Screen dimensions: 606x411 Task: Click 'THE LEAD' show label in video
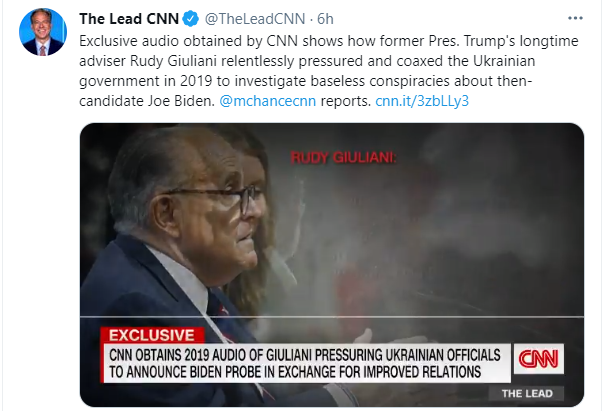pos(546,393)
